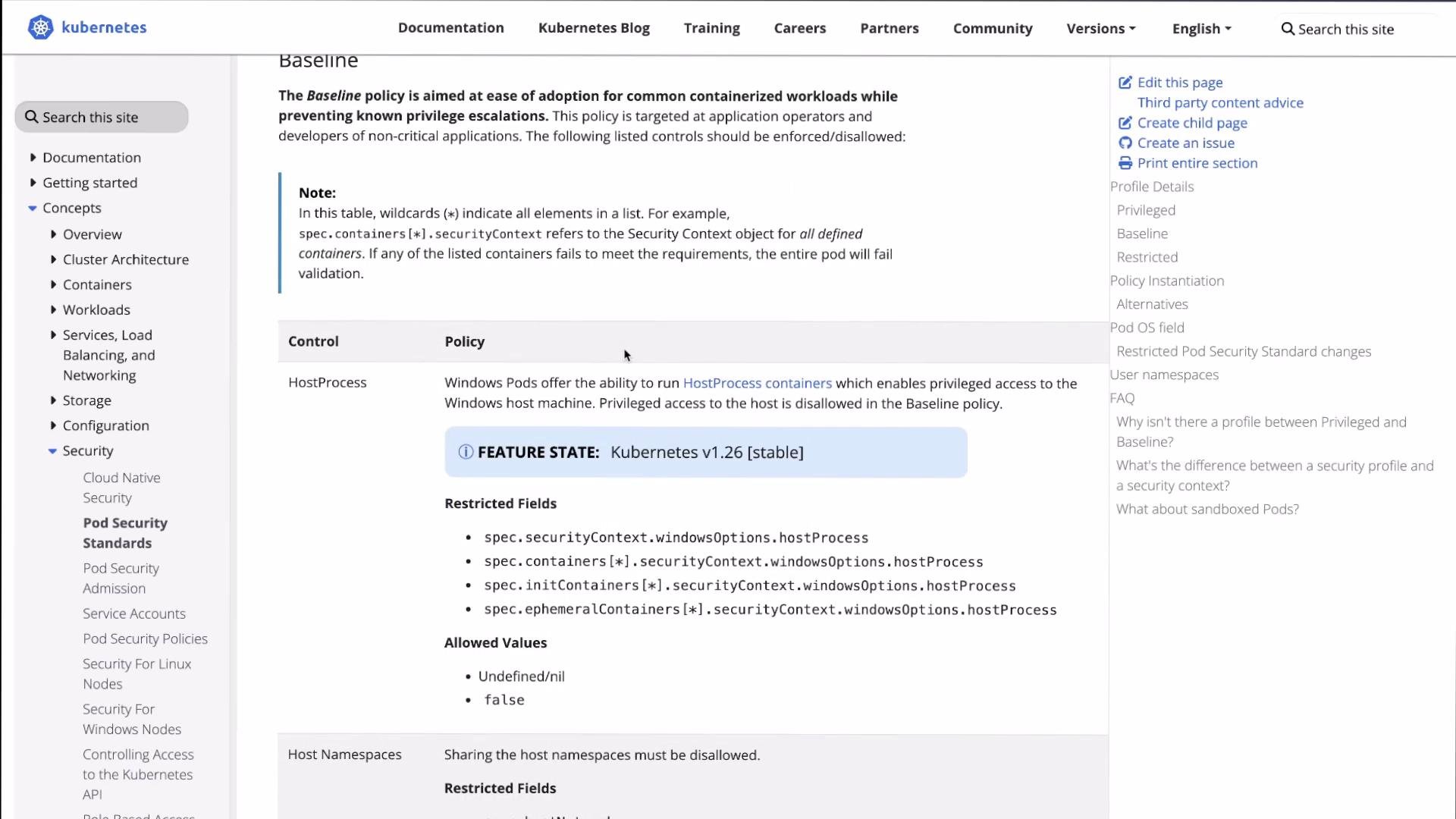Select Pod Security Standards in sidebar
The height and width of the screenshot is (819, 1456).
tap(125, 533)
